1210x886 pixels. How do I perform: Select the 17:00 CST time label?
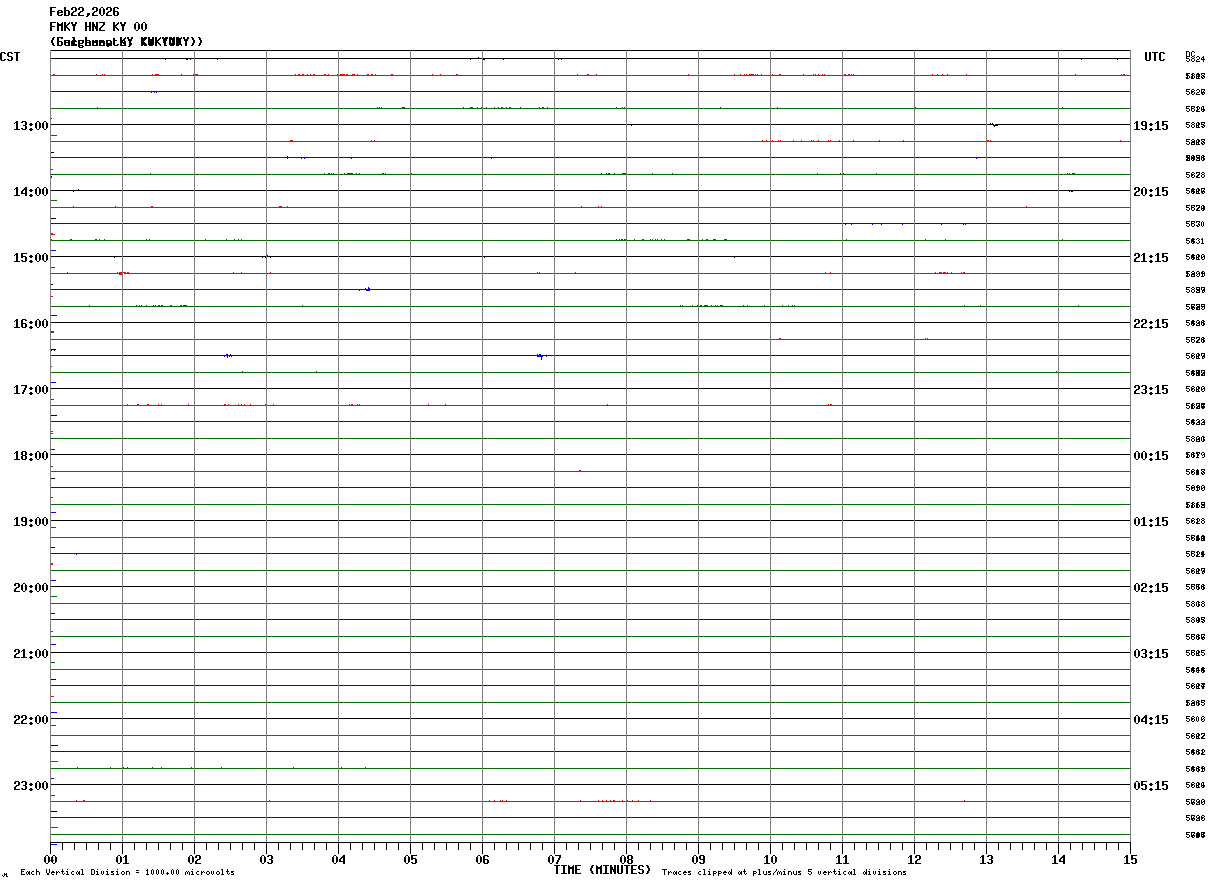tap(30, 390)
